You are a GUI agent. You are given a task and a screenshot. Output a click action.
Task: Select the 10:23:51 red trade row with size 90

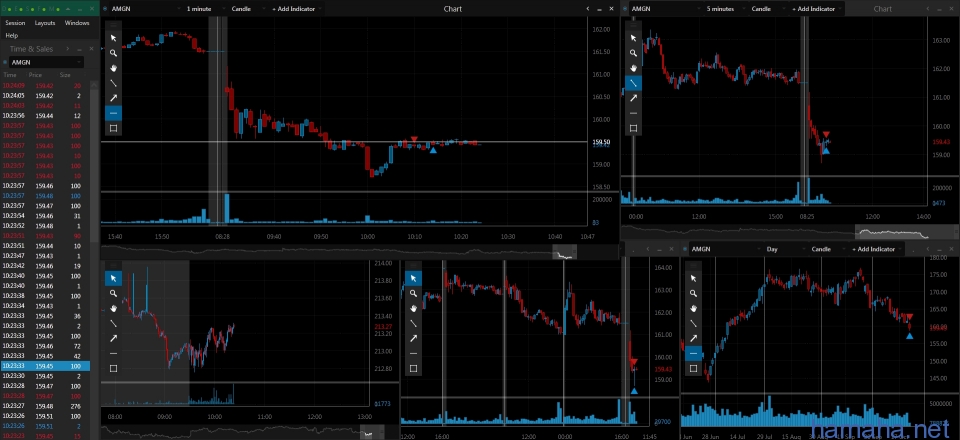[45, 236]
